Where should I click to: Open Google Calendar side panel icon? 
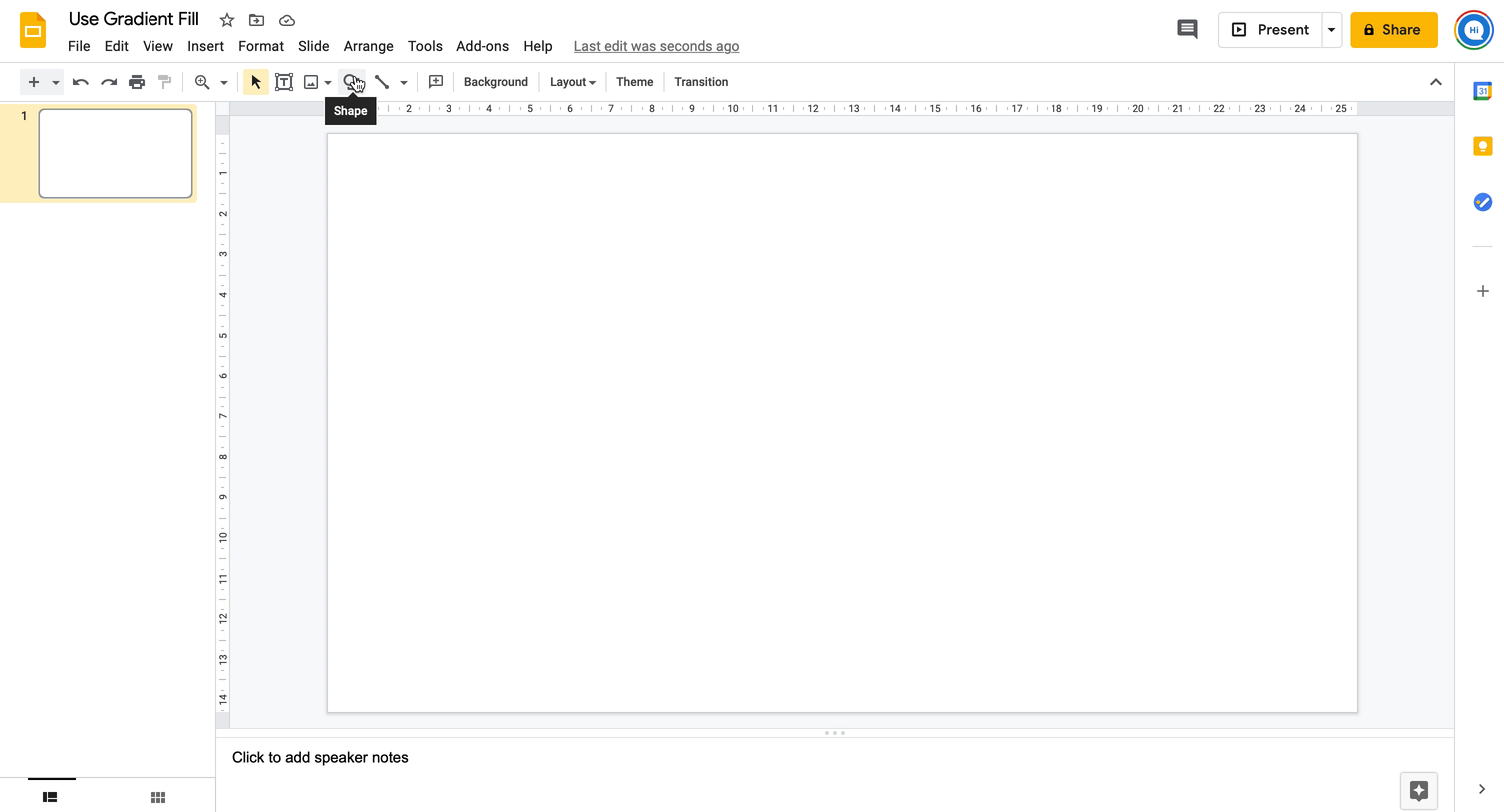click(x=1483, y=91)
